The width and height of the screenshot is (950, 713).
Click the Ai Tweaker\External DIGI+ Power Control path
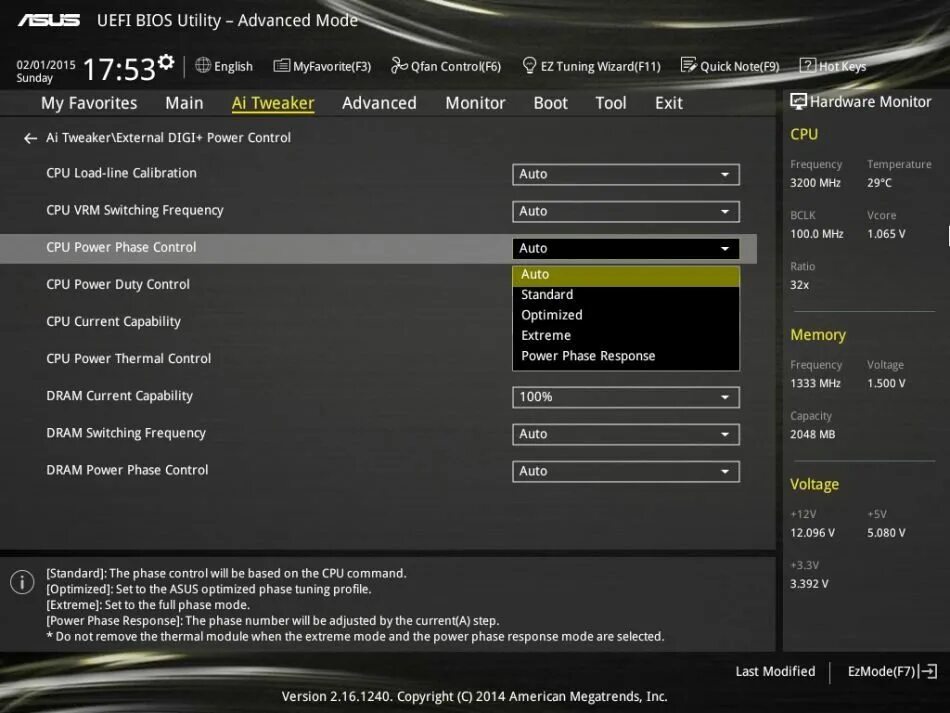(168, 138)
